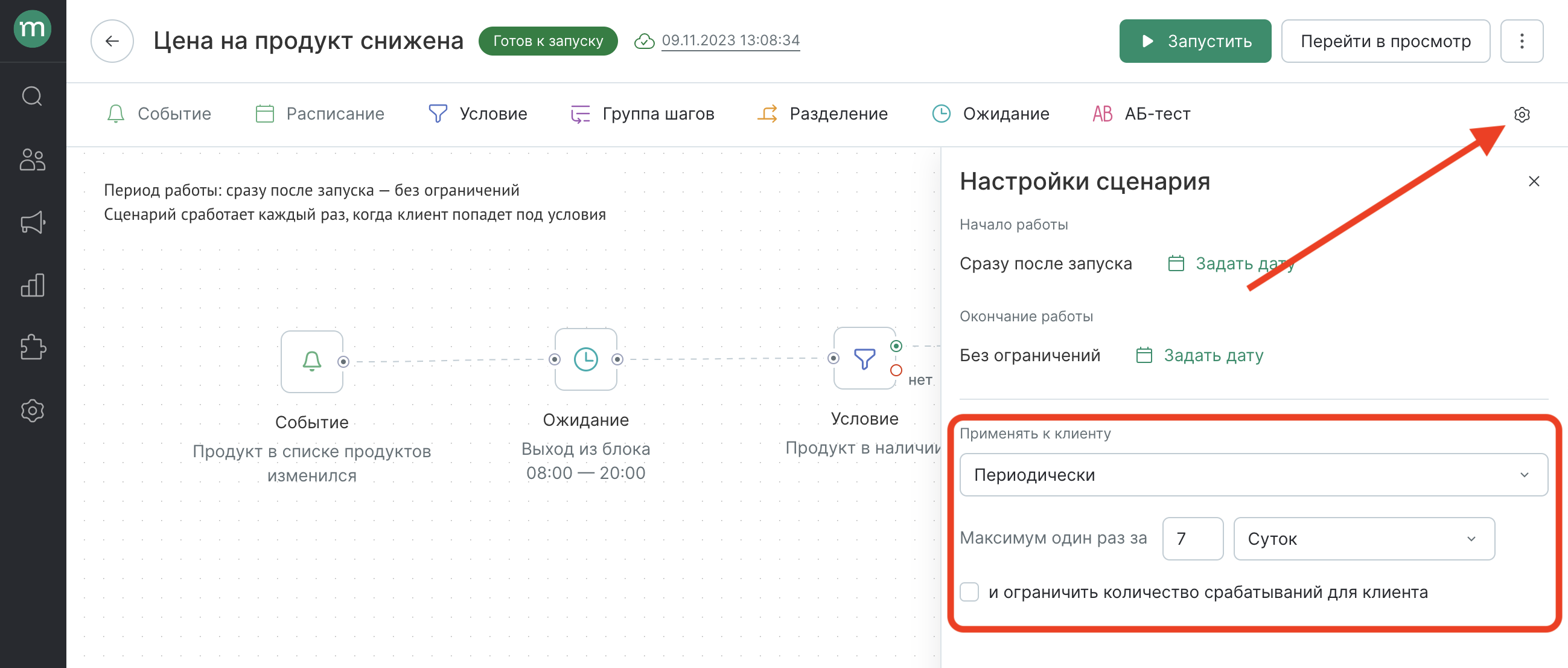Click the Waiting block output connector
1568x668 pixels.
(x=617, y=359)
